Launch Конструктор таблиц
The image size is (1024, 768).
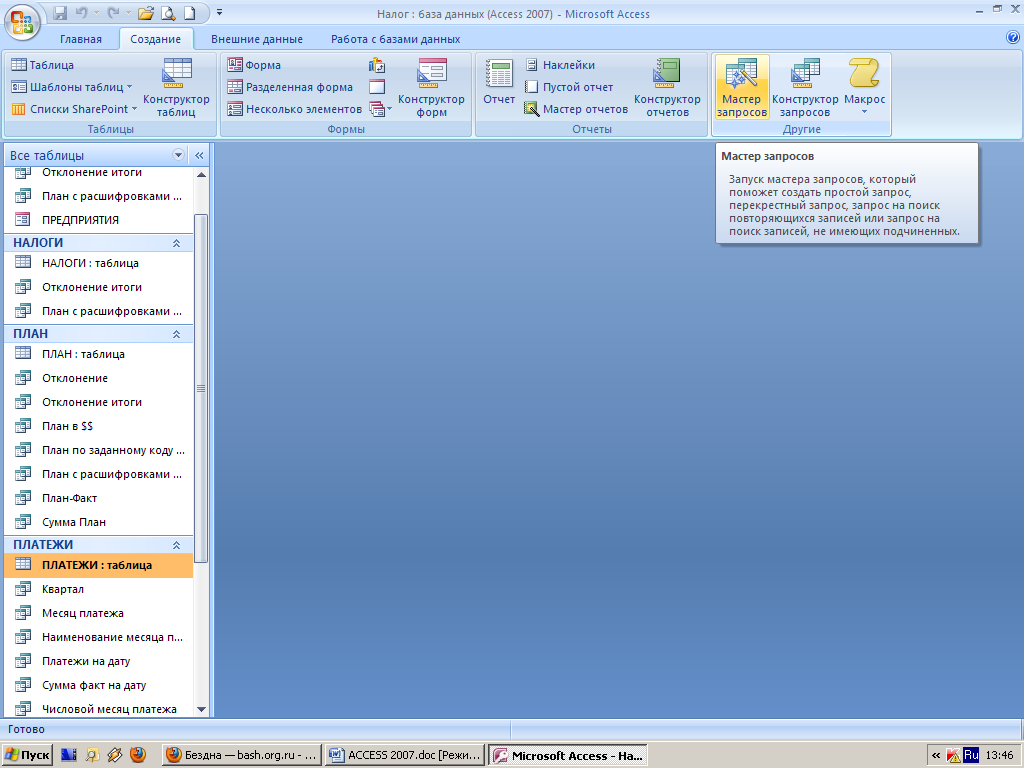coord(176,87)
